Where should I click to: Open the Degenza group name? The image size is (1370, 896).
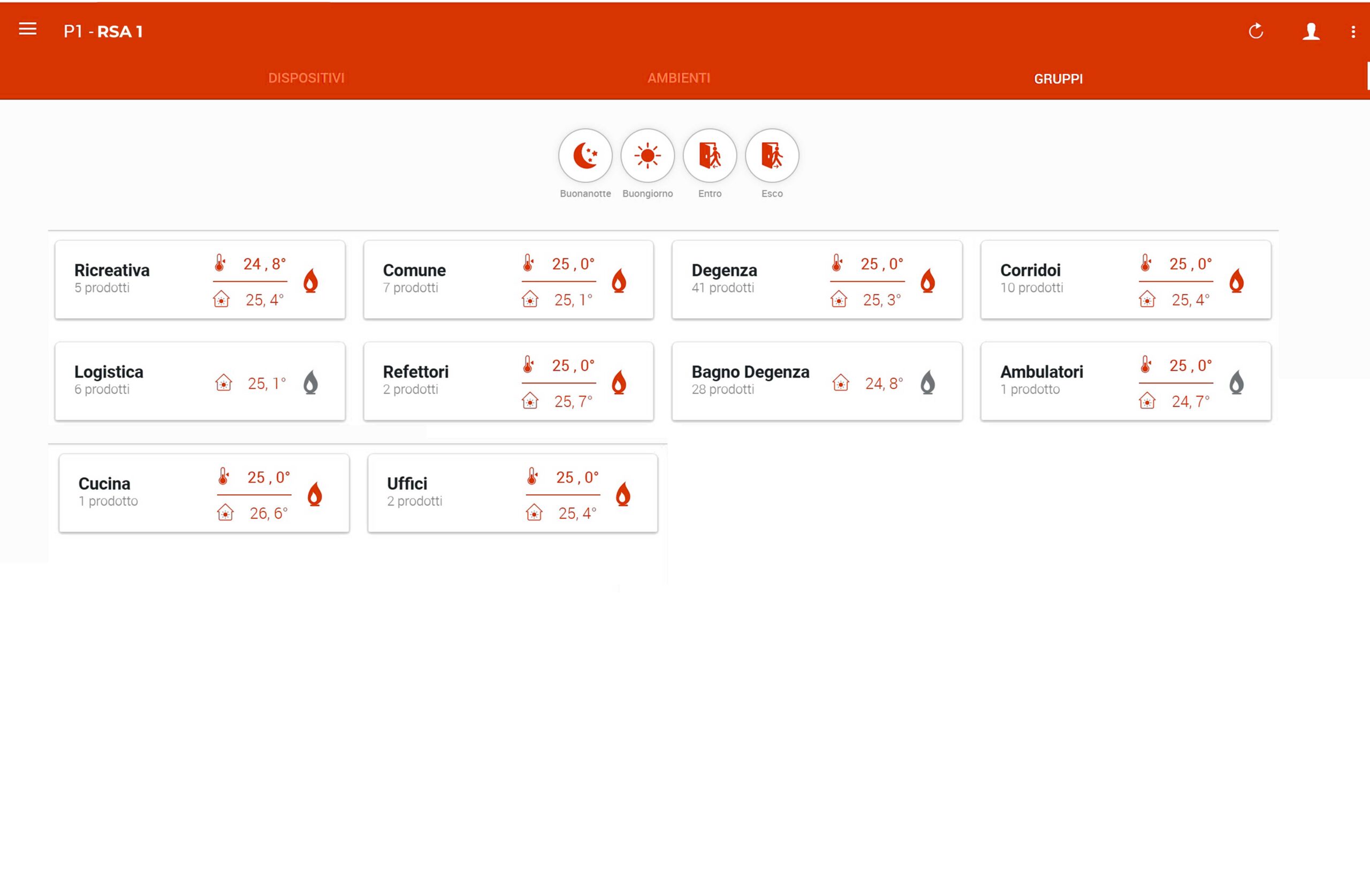coord(724,270)
